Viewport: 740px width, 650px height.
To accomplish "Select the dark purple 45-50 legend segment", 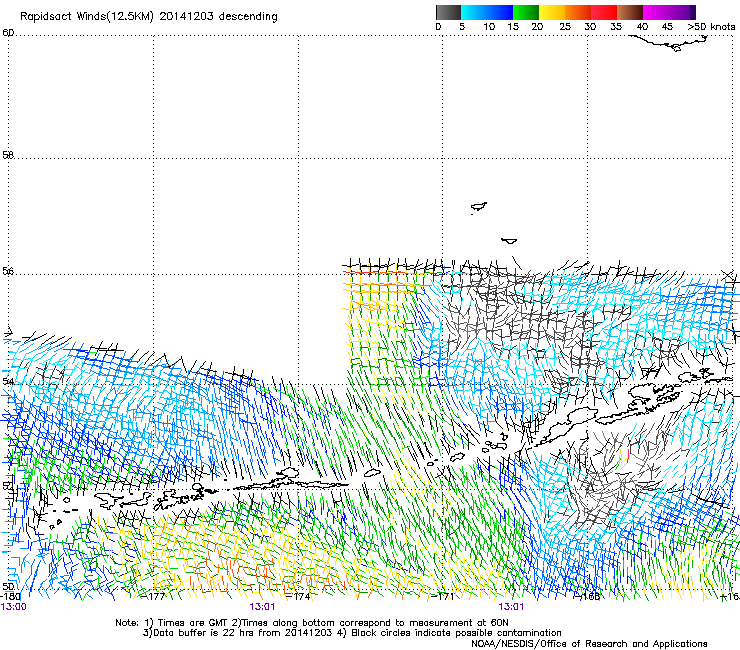I will point(682,12).
